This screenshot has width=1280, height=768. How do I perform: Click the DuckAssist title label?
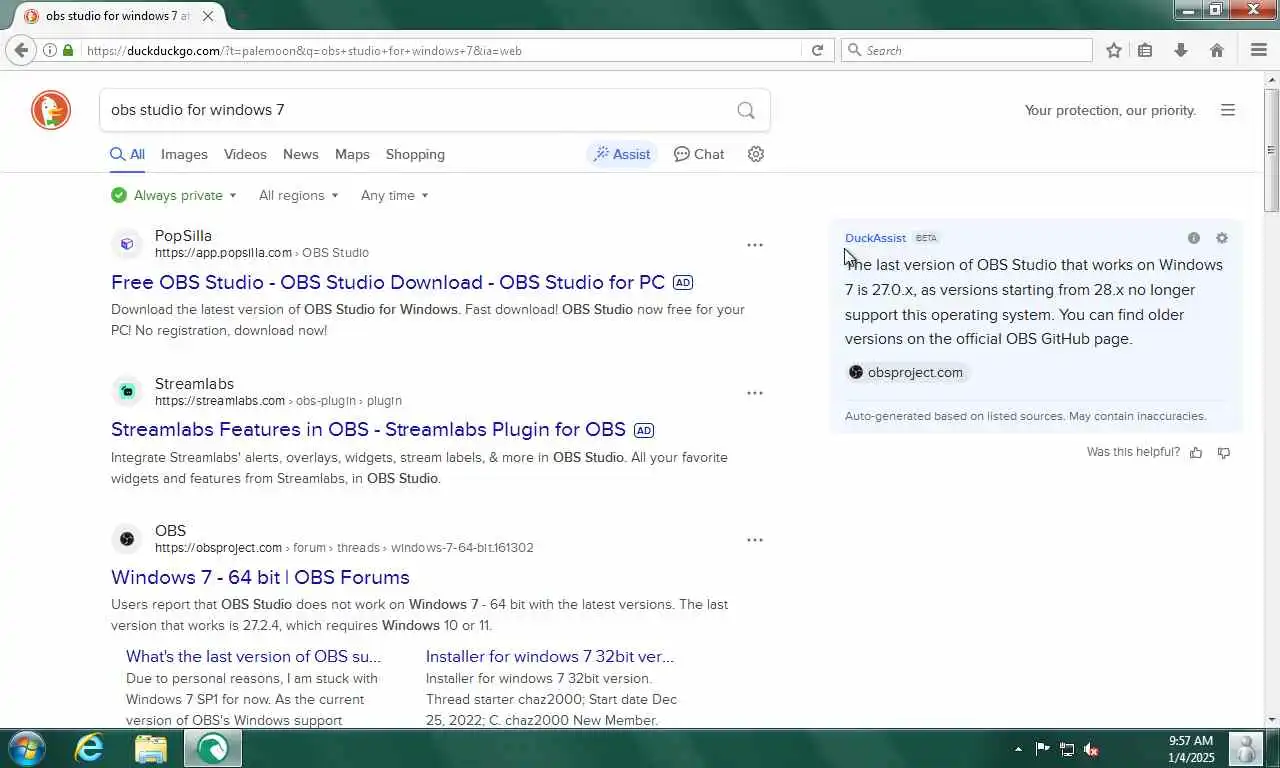pos(875,238)
